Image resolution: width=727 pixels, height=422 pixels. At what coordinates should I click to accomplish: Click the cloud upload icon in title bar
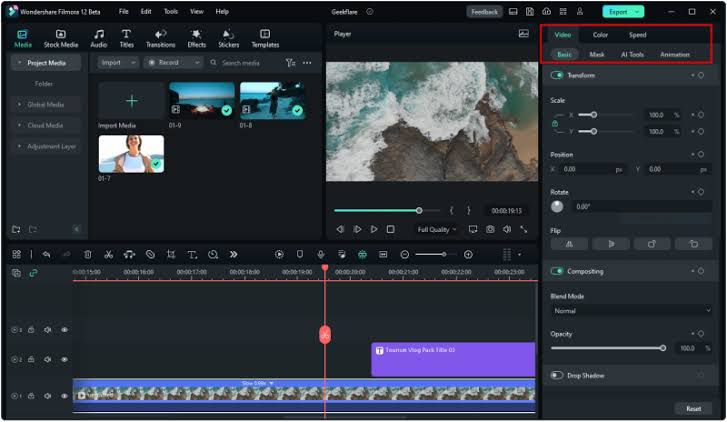coord(546,12)
